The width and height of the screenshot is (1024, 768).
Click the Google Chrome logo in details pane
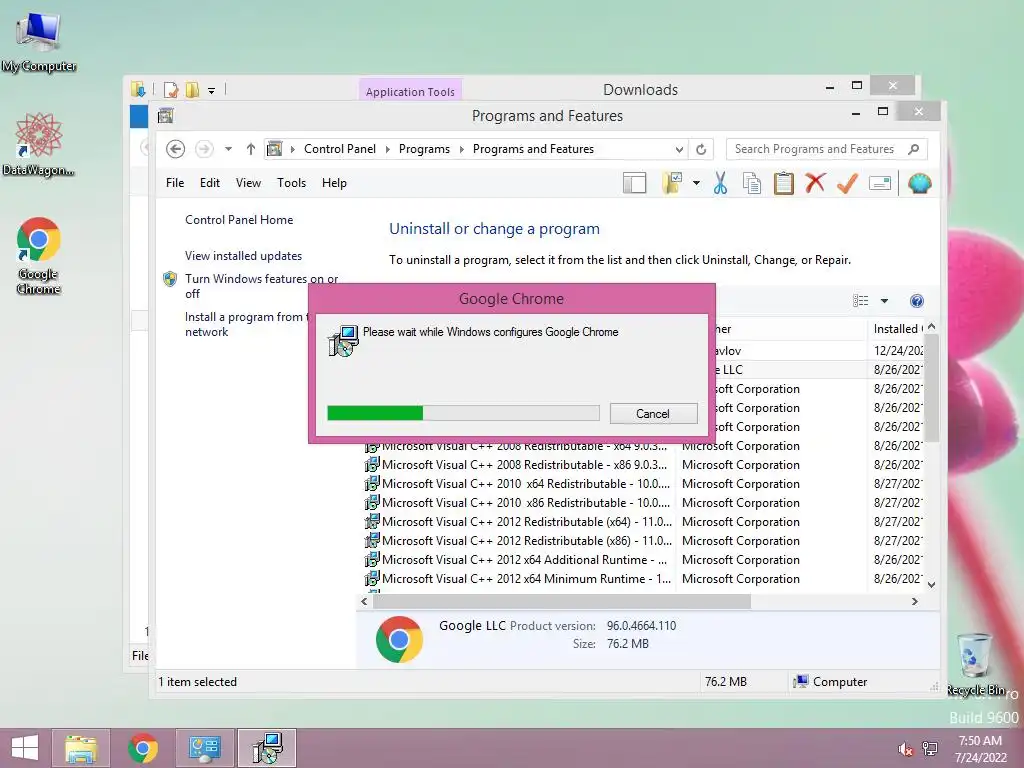399,639
